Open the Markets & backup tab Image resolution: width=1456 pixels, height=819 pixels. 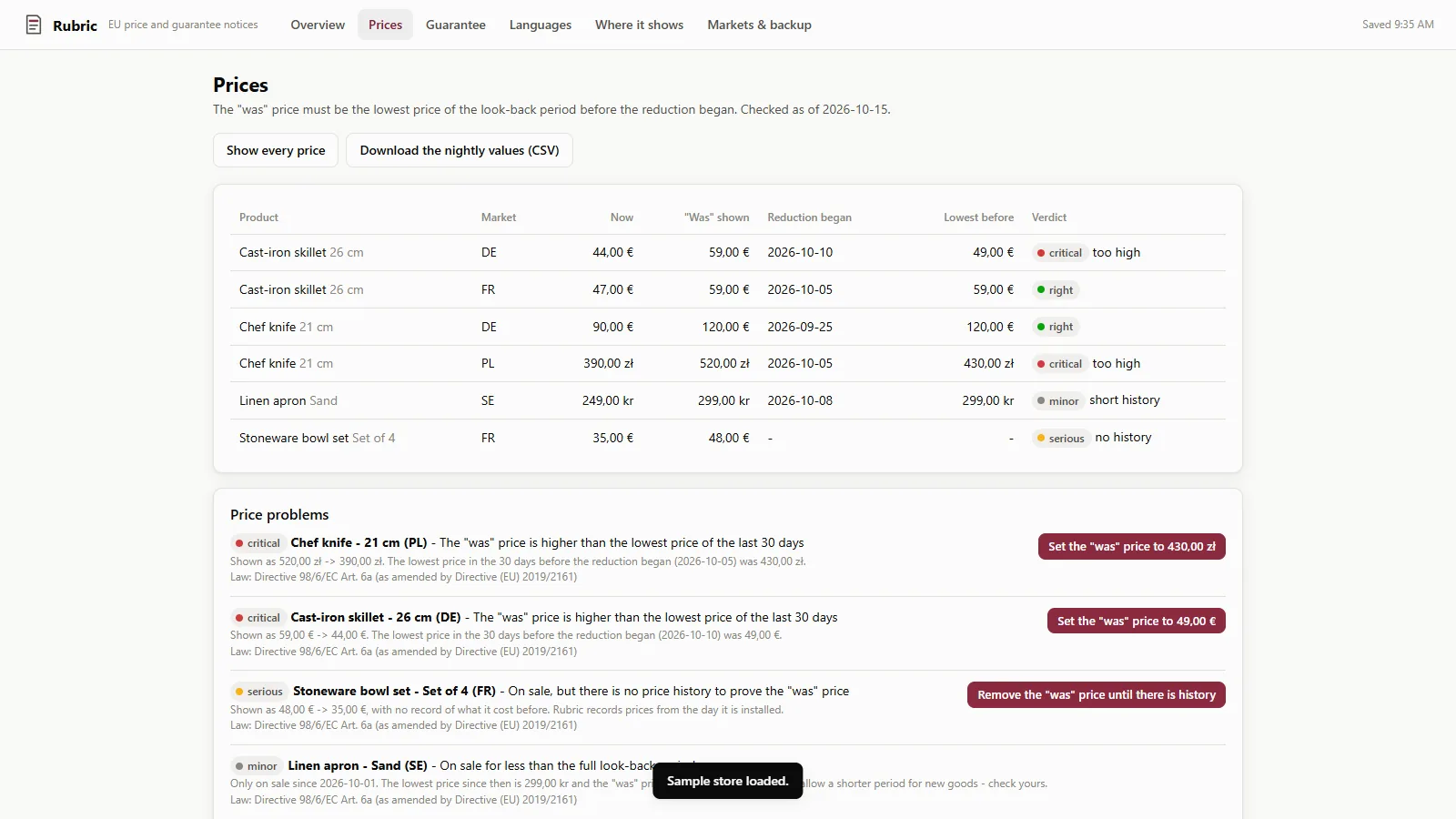point(760,25)
